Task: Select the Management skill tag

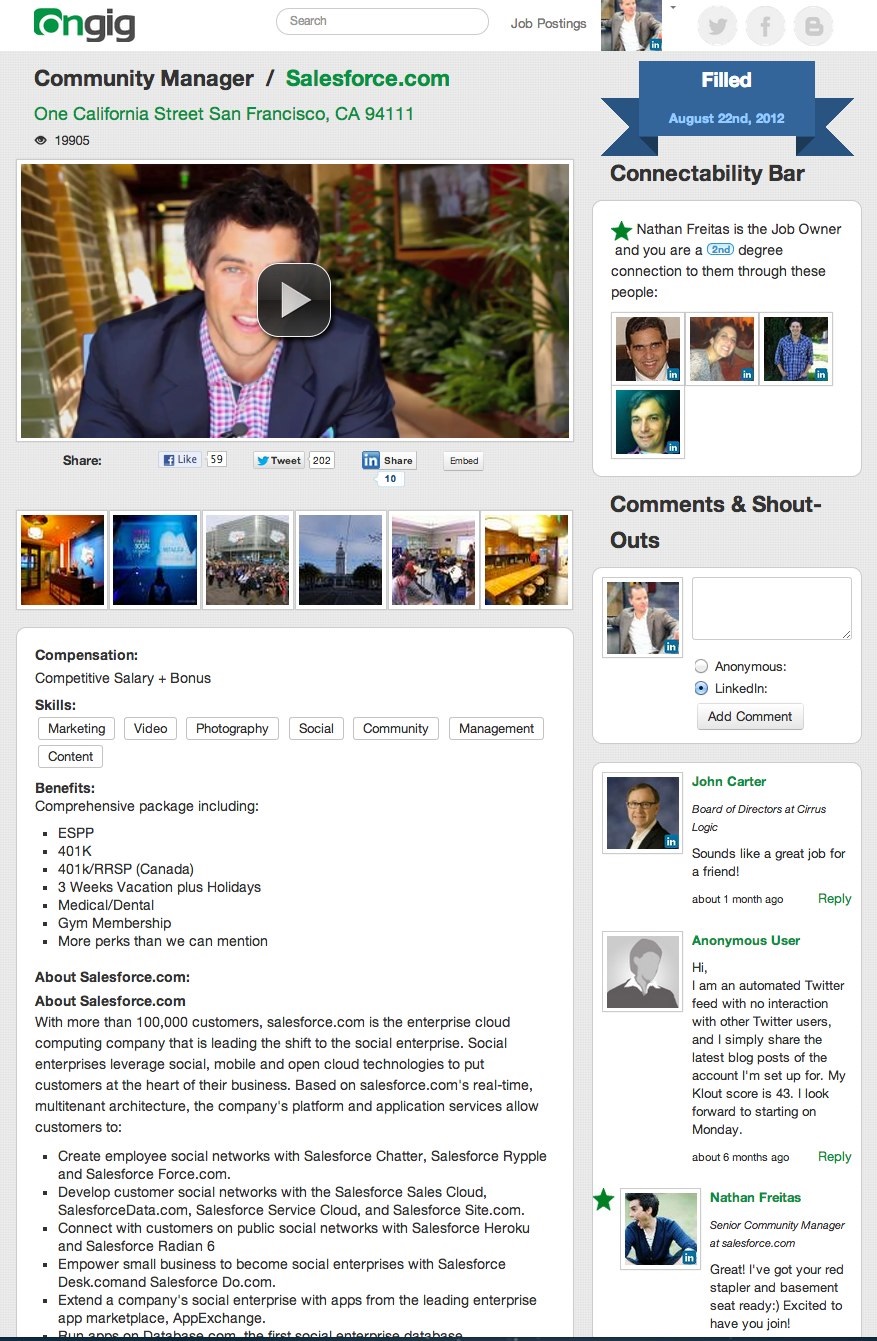Action: [496, 728]
